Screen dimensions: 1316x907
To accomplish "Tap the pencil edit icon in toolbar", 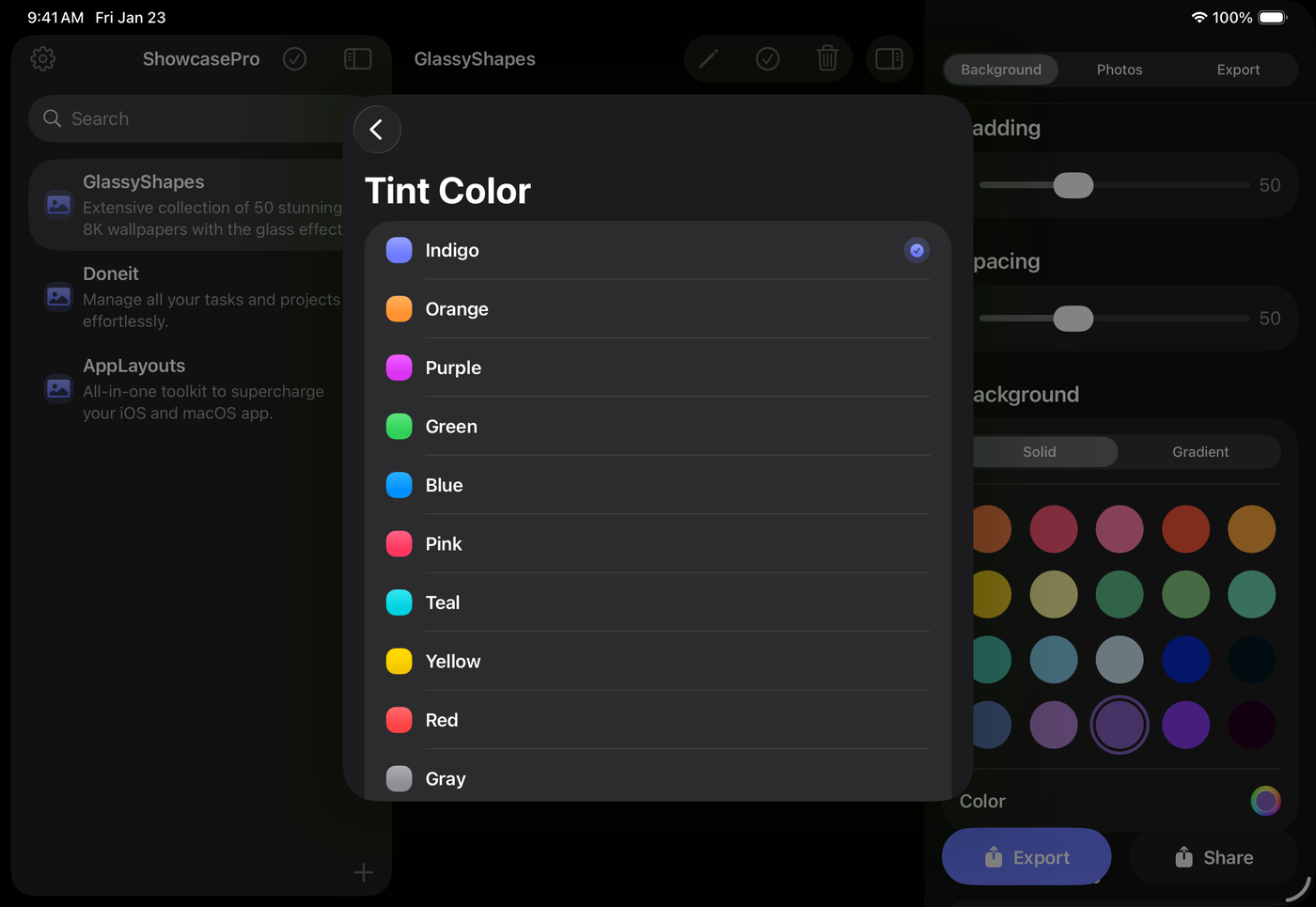I will coord(709,59).
